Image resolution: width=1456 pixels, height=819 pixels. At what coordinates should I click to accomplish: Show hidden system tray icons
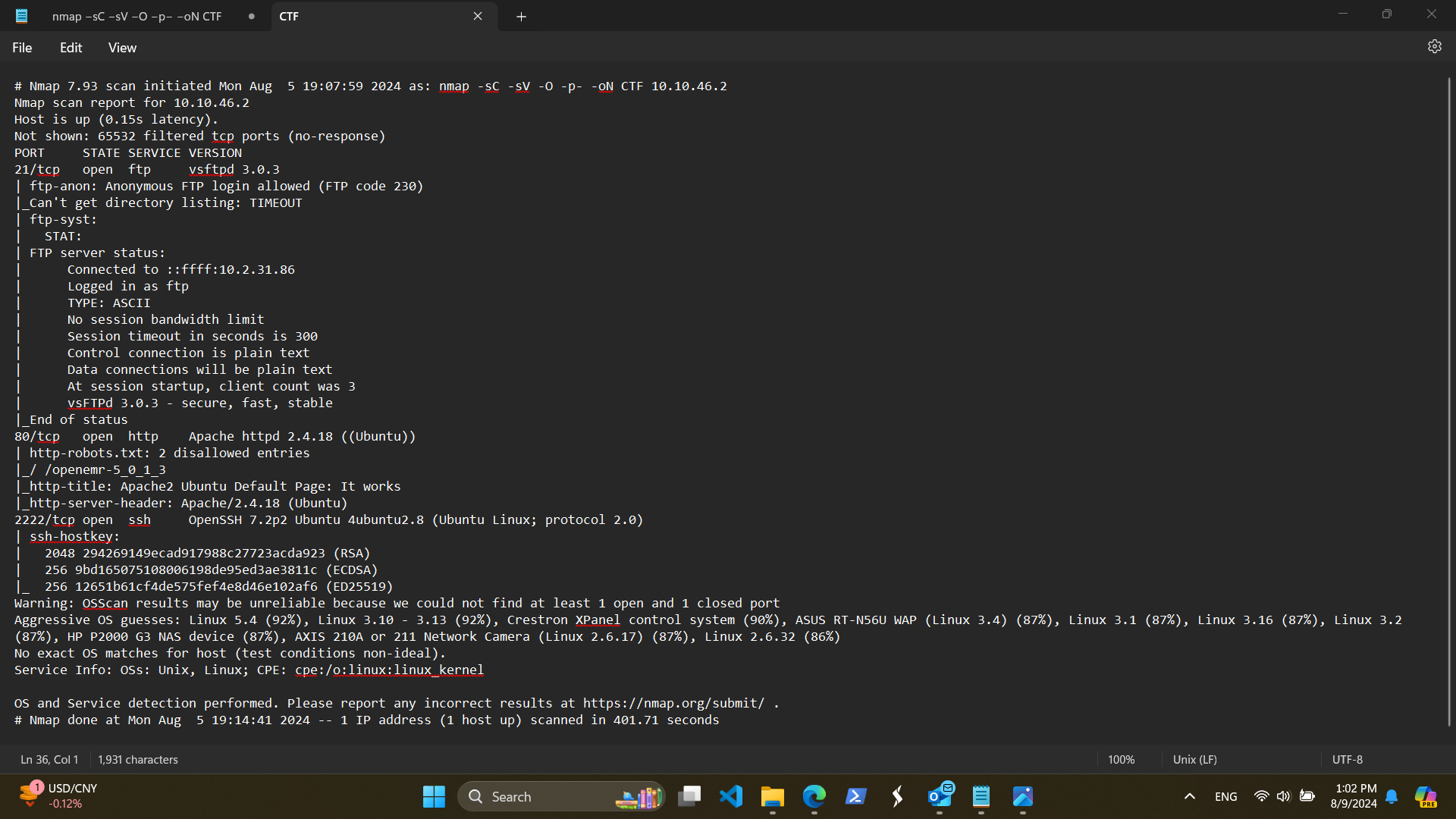(x=1189, y=796)
